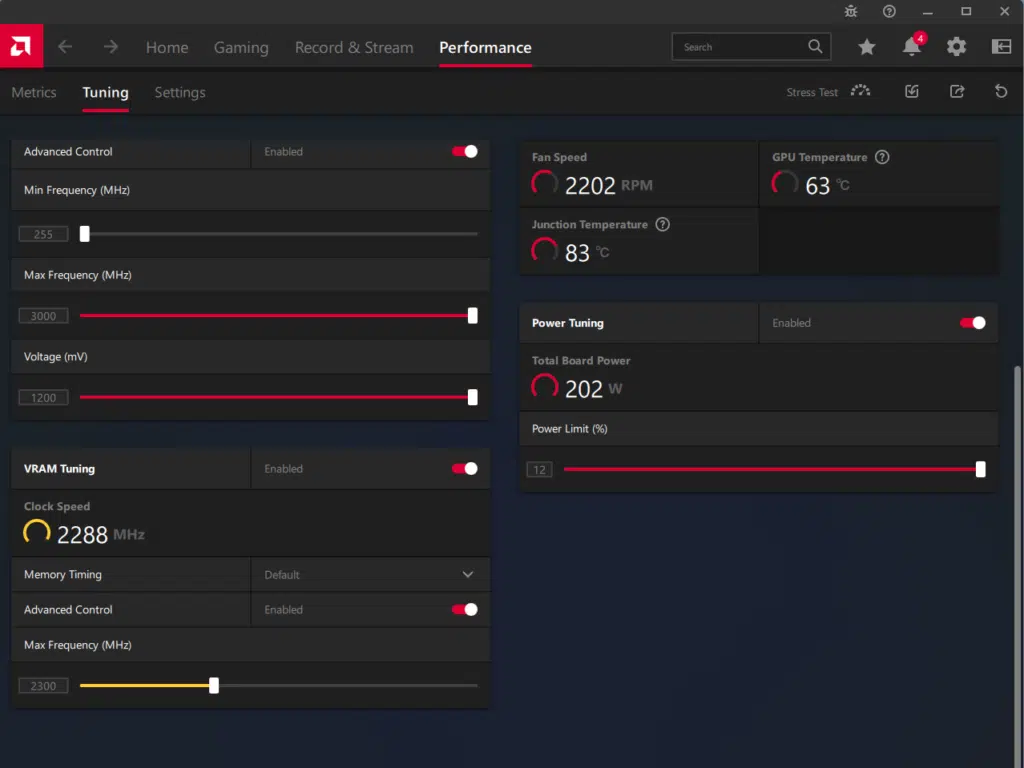Open settings with the gear icon
Viewport: 1024px width, 768px height.
[x=956, y=47]
